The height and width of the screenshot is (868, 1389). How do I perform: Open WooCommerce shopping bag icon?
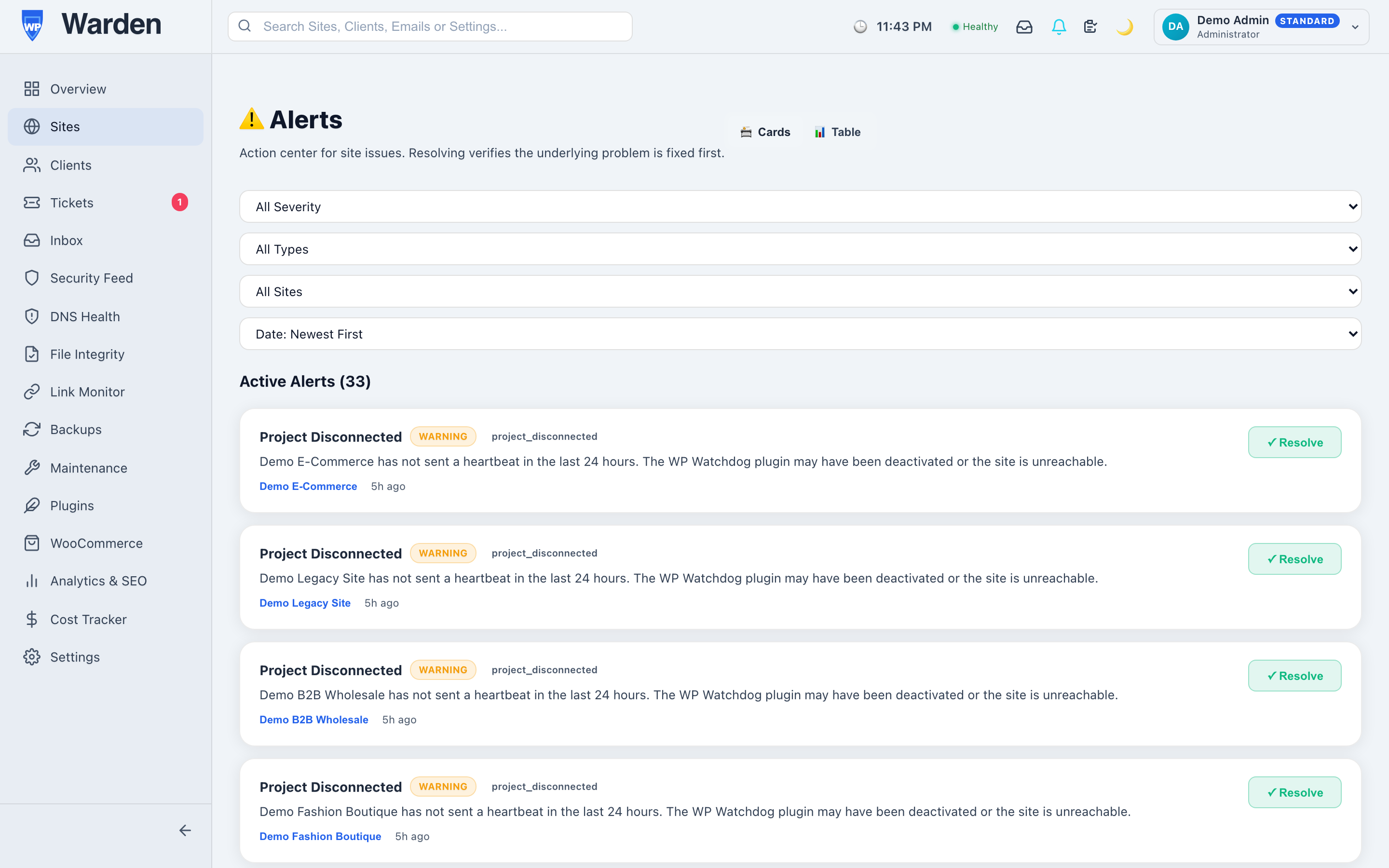pos(31,543)
